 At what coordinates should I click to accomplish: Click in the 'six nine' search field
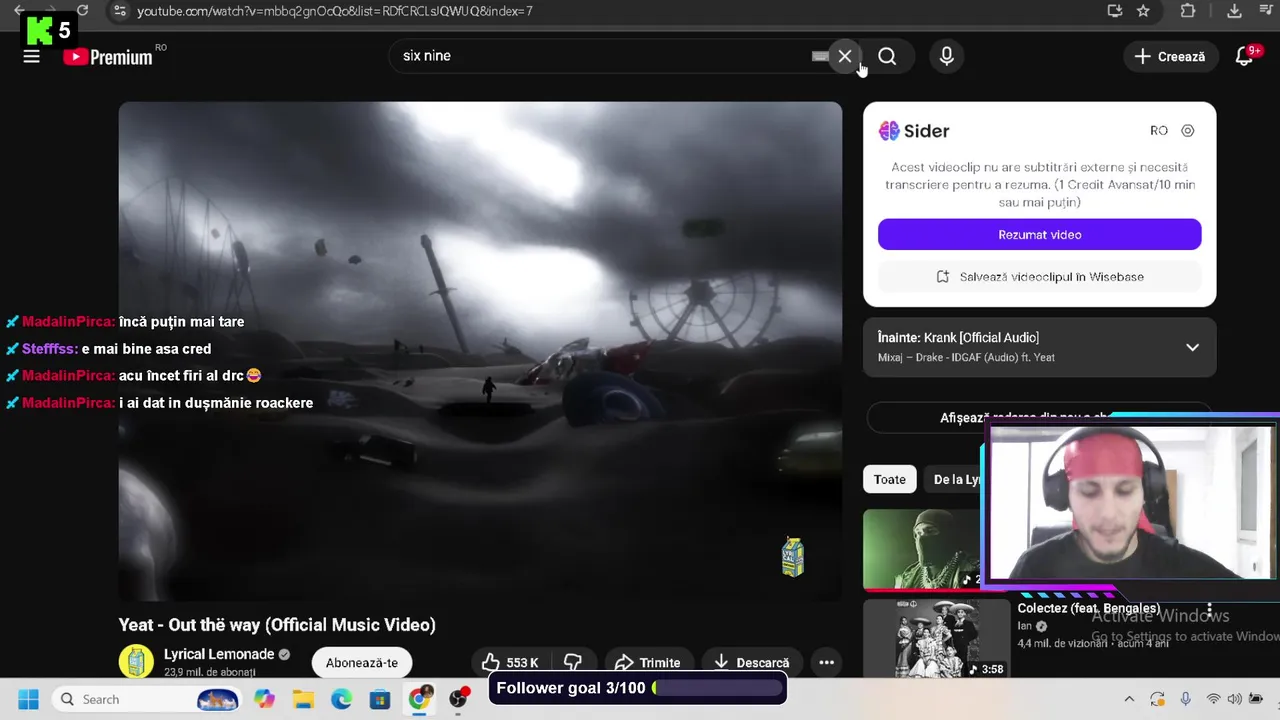click(x=600, y=56)
